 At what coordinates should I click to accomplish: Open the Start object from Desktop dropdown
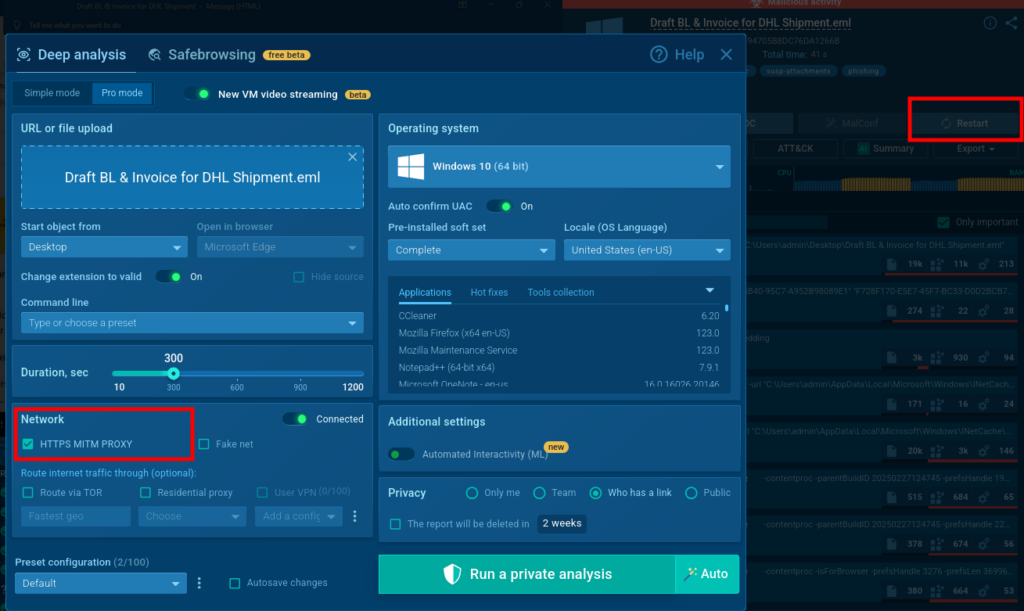tap(103, 247)
